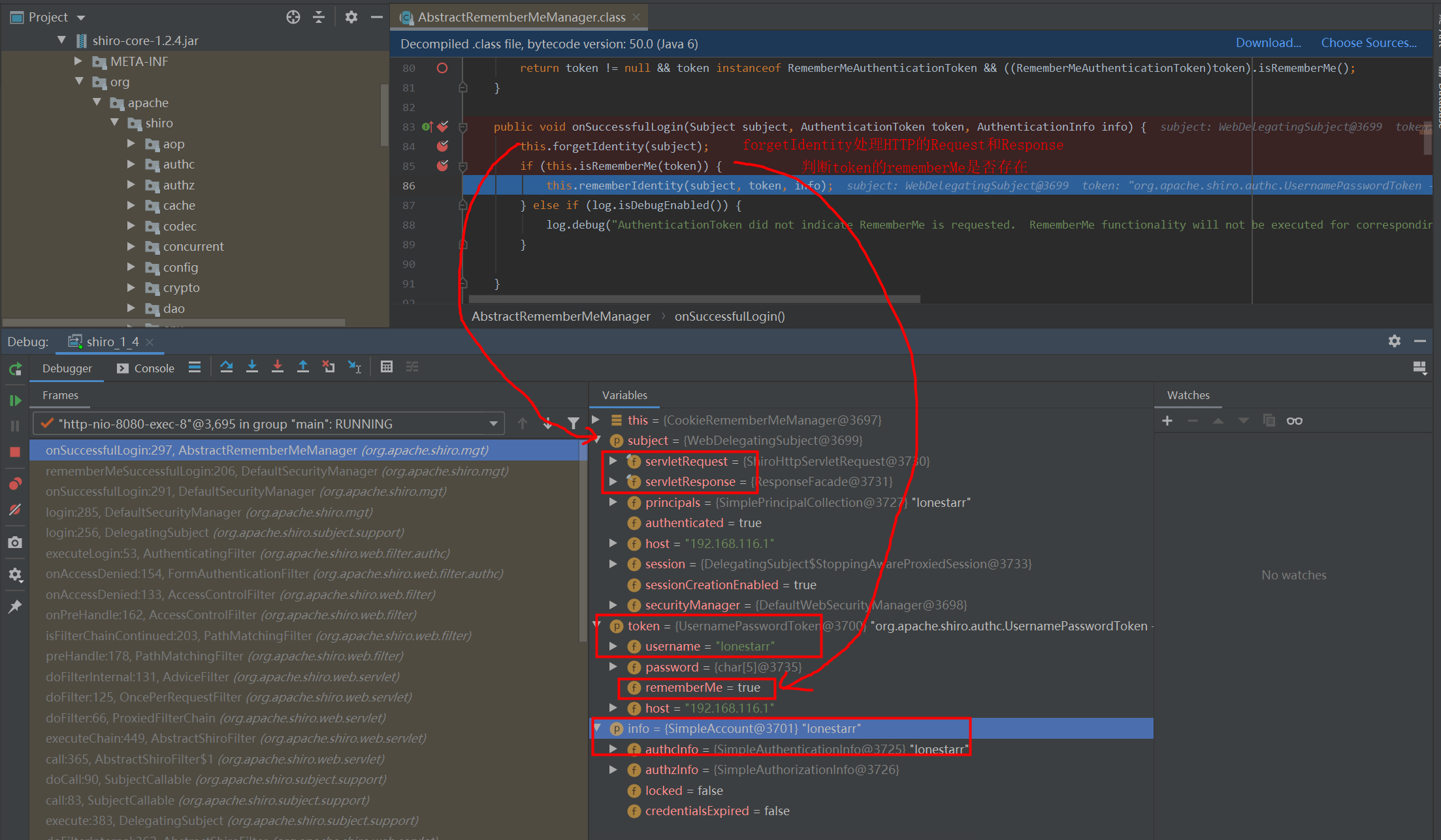The height and width of the screenshot is (840, 1441).
Task: Click the Rerun debug session icon
Action: click(15, 369)
